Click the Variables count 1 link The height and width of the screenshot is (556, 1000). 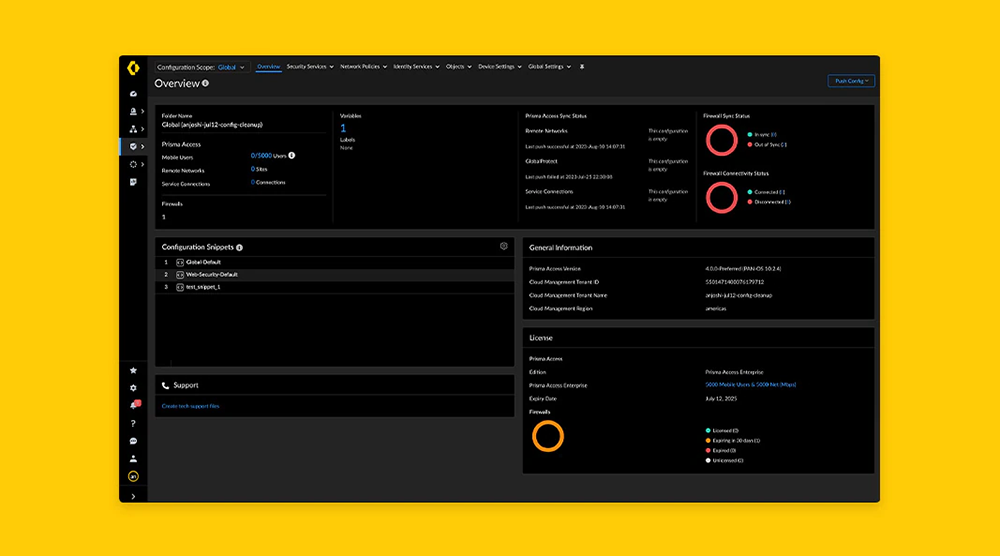(x=343, y=128)
